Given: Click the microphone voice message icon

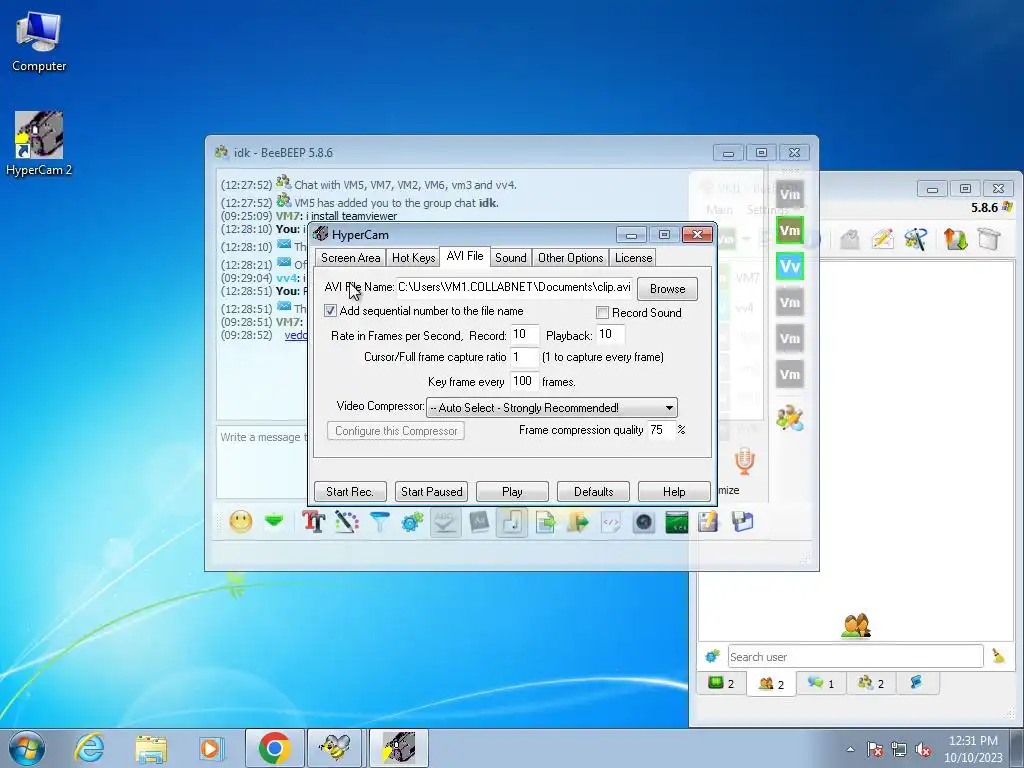Looking at the screenshot, I should [x=744, y=461].
